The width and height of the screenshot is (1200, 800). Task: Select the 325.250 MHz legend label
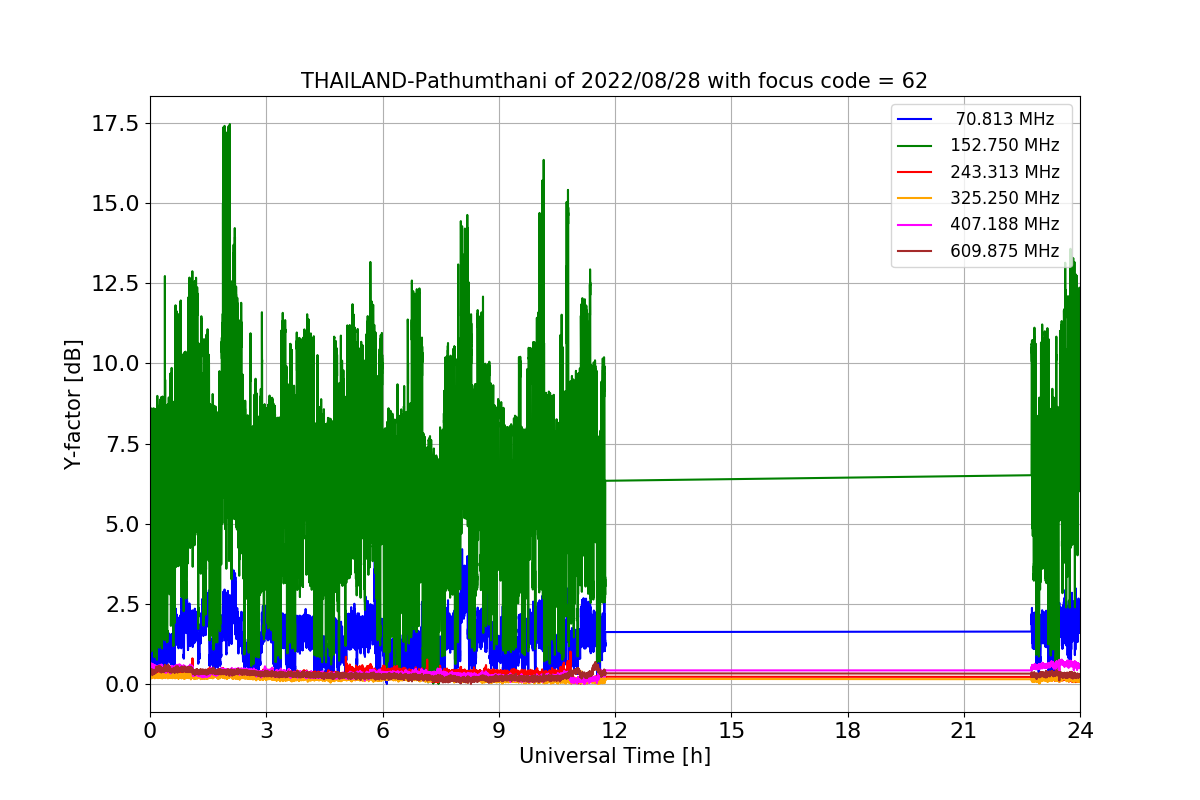point(1005,198)
